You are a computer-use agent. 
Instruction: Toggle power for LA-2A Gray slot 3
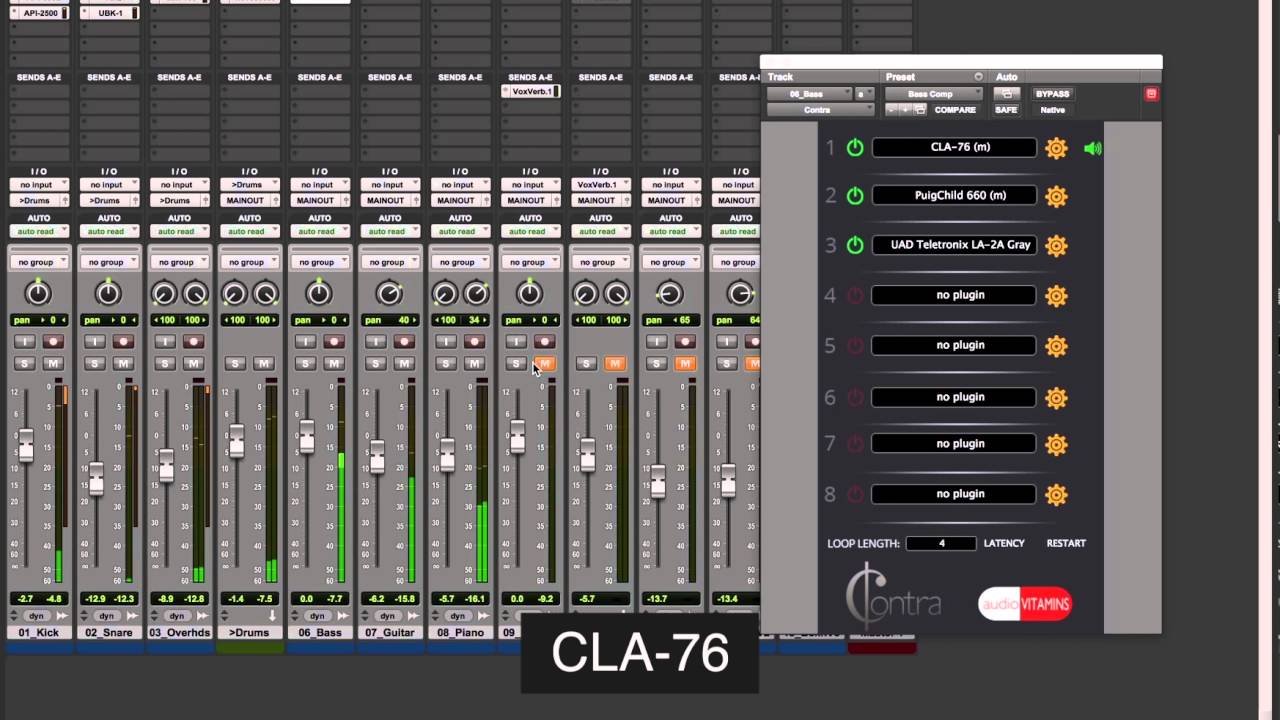[x=855, y=245]
